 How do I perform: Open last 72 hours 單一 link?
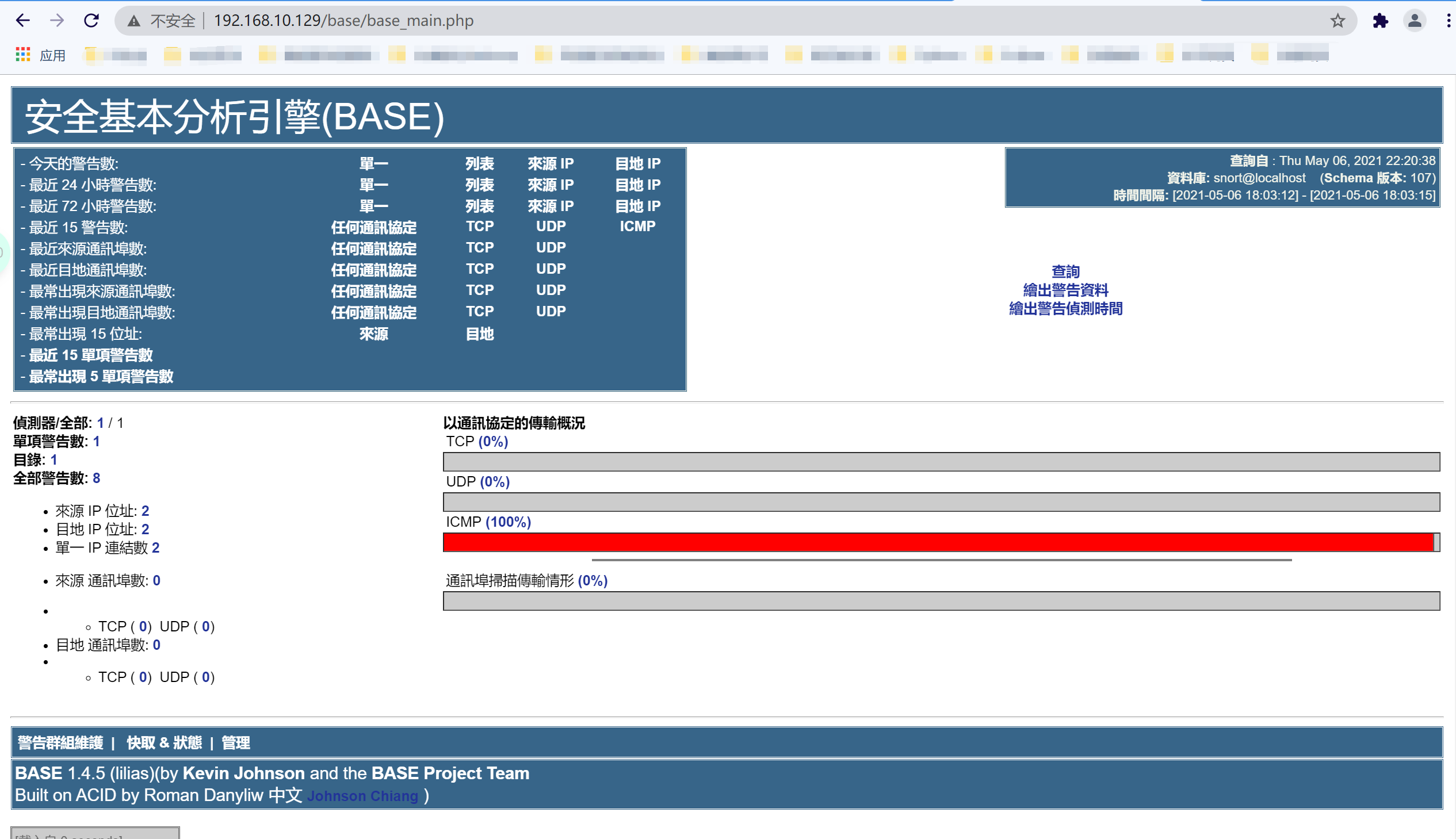coord(373,206)
